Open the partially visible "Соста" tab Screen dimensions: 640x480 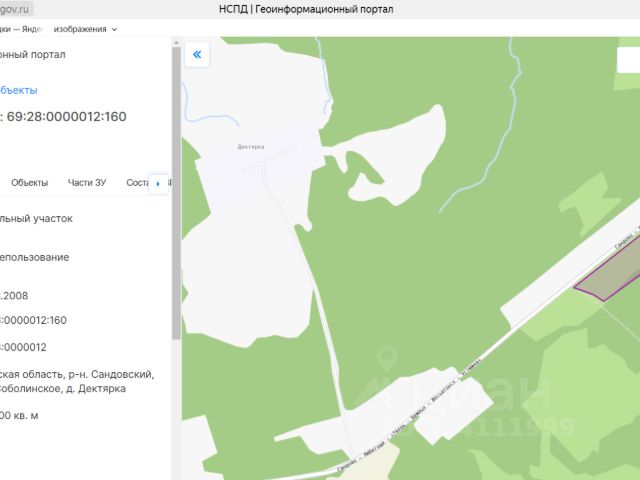[x=137, y=182]
